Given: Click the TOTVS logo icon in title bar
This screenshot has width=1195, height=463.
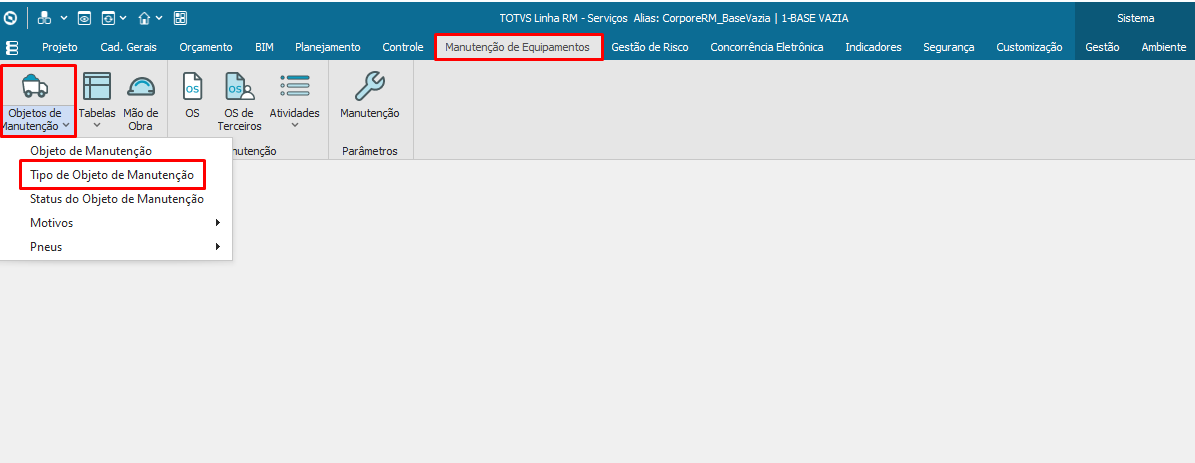Looking at the screenshot, I should pyautogui.click(x=11, y=18).
